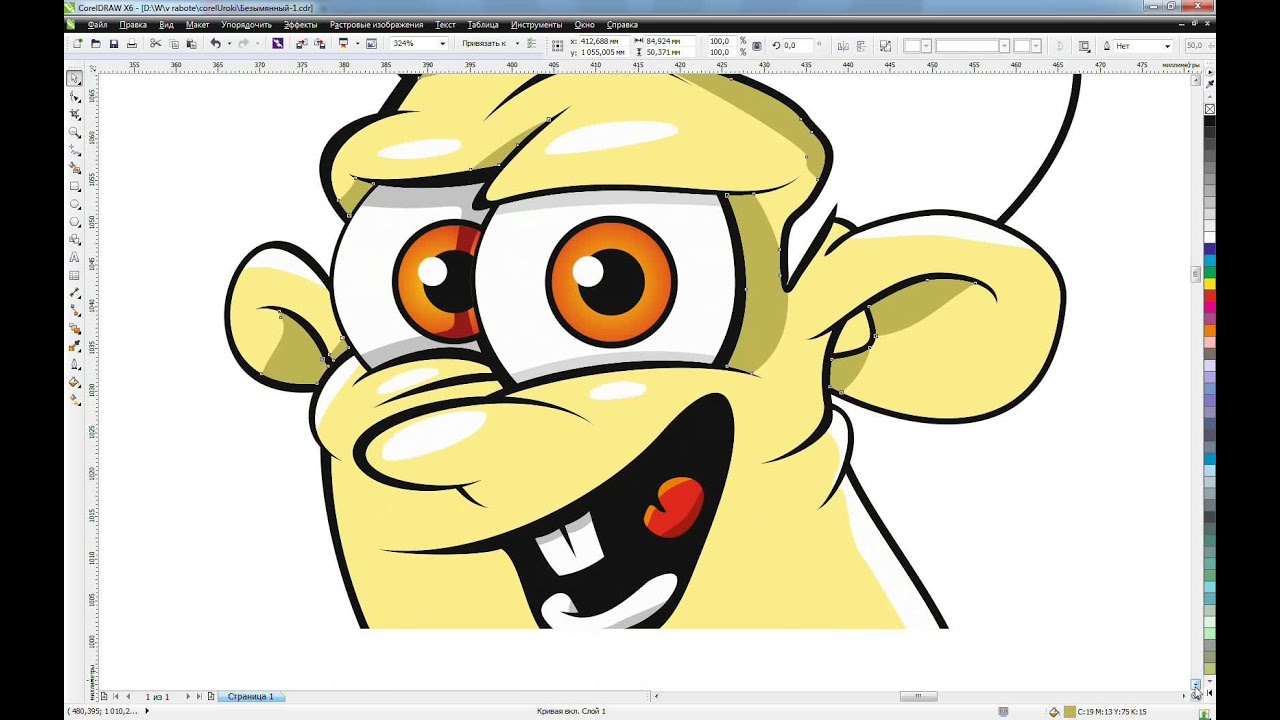Open the Файл menu
Screen dimensions: 1280x720
pyautogui.click(x=97, y=24)
